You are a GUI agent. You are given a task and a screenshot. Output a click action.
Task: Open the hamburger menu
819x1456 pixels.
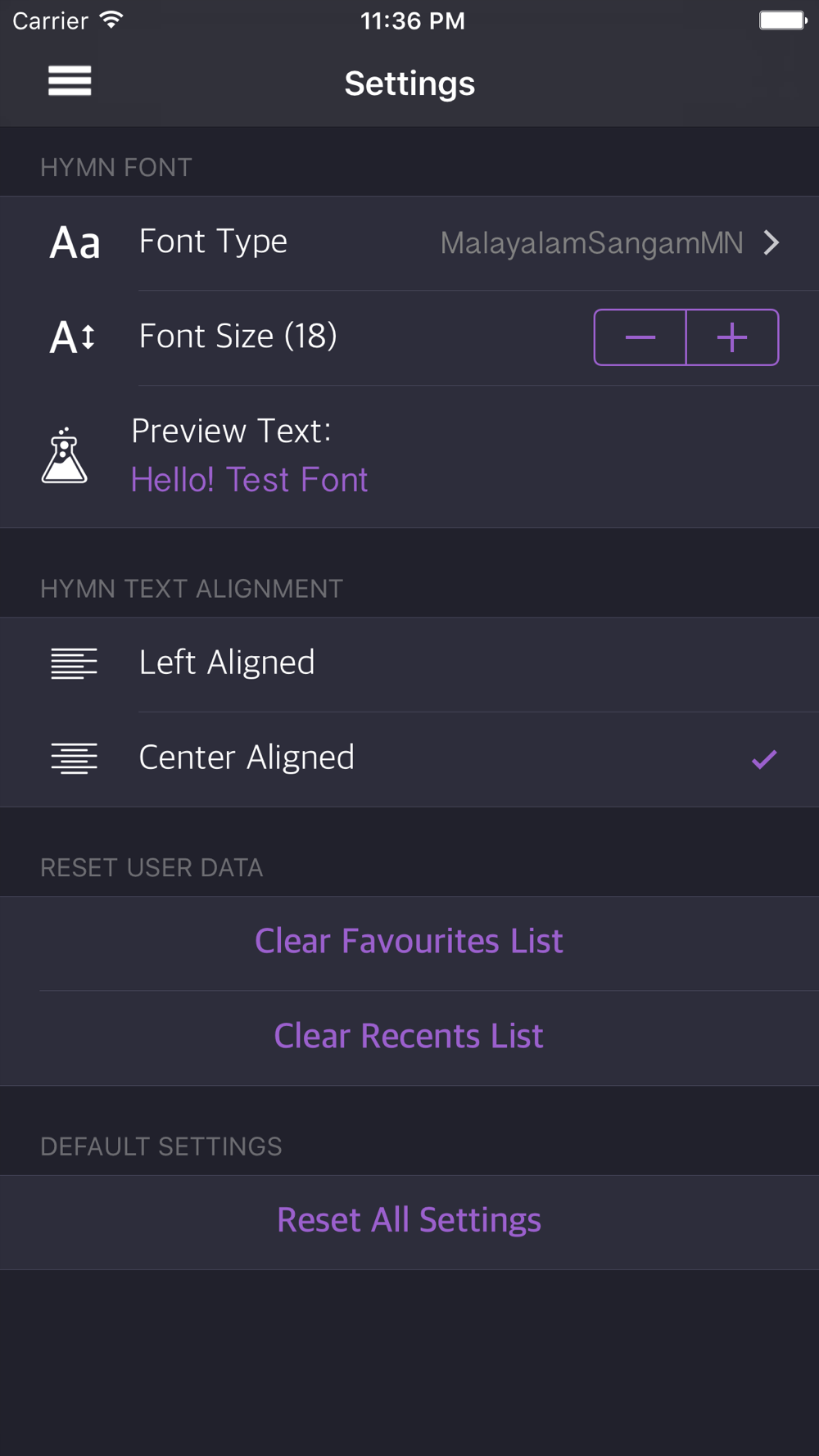coord(70,81)
